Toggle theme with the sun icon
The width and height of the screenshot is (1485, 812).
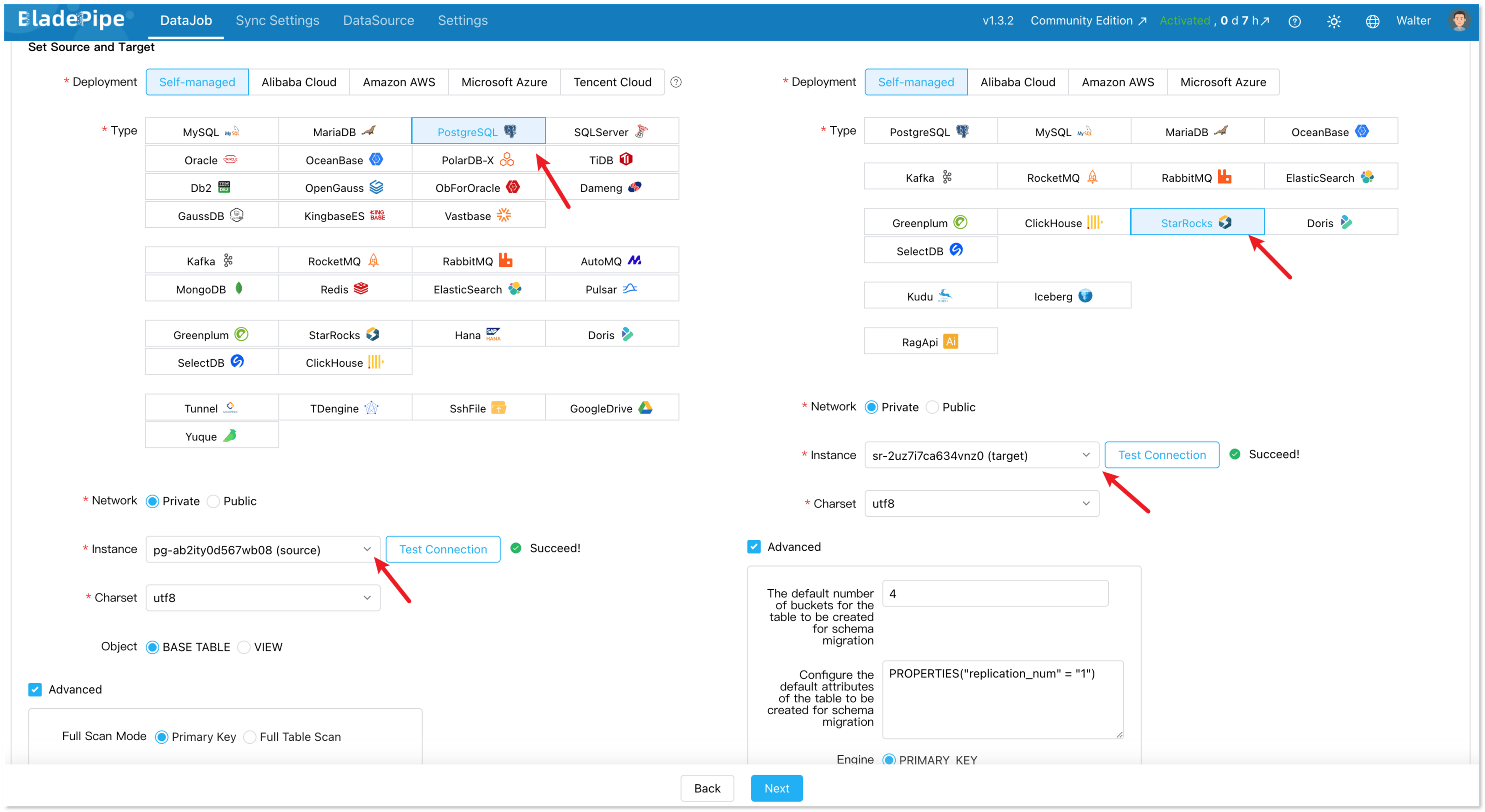tap(1334, 21)
